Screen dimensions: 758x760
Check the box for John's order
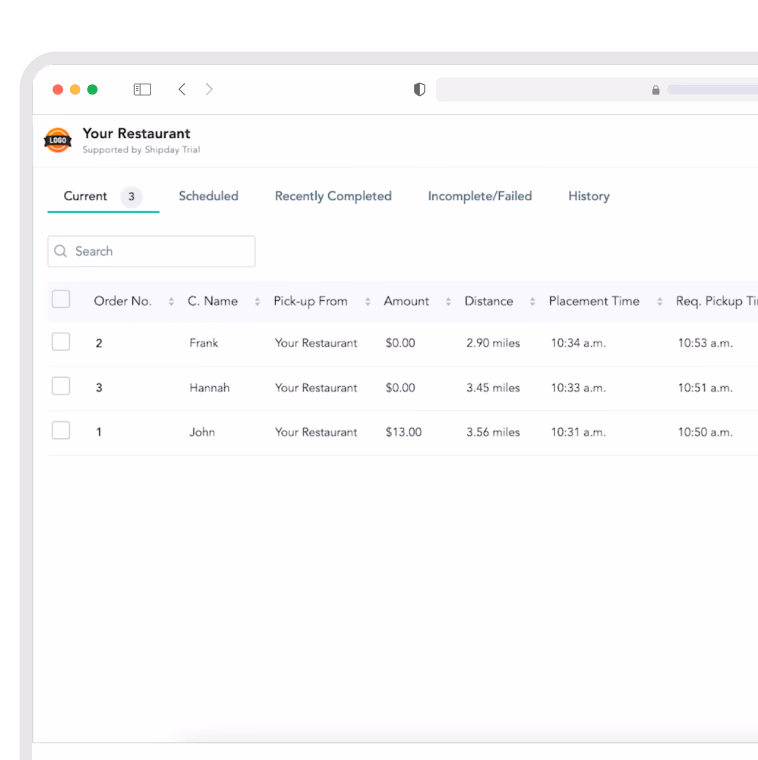pyautogui.click(x=61, y=430)
